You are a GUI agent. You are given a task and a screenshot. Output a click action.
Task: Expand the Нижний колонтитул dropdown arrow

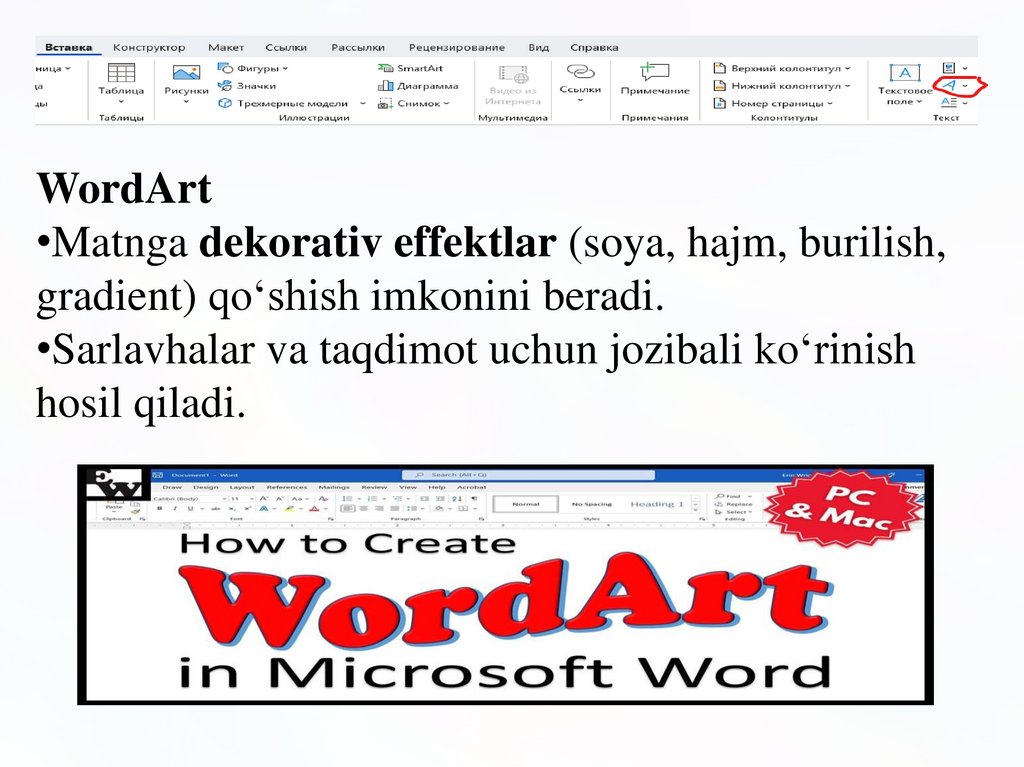pyautogui.click(x=848, y=86)
